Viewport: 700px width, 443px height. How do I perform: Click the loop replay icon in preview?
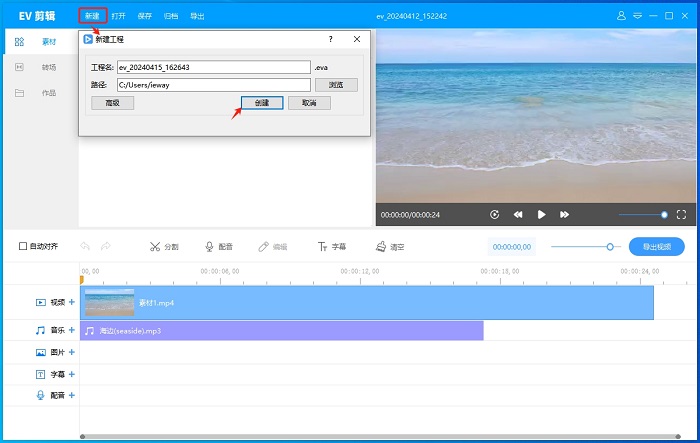coord(494,215)
